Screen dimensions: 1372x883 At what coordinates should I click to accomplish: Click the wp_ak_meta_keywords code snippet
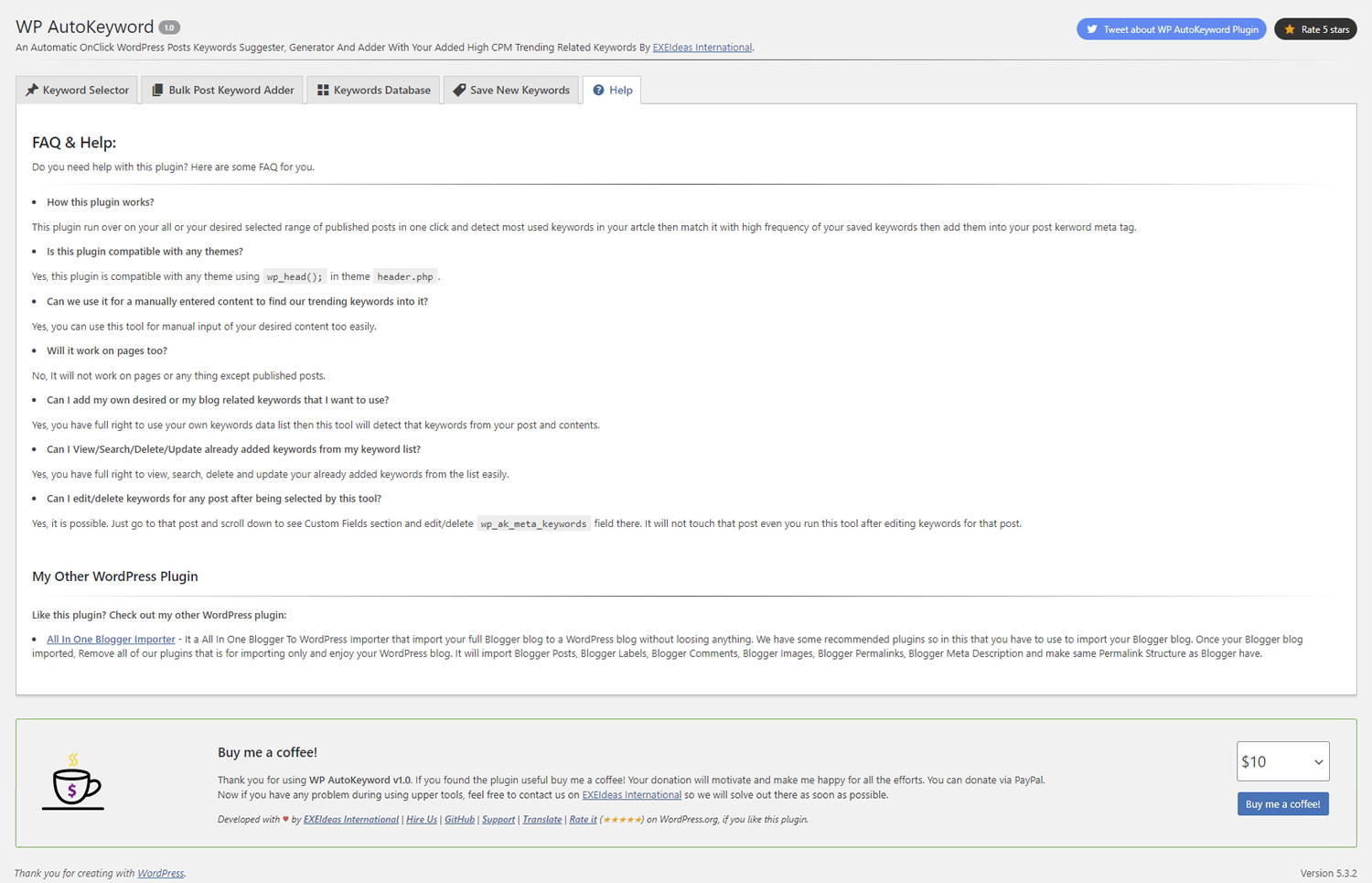(533, 524)
